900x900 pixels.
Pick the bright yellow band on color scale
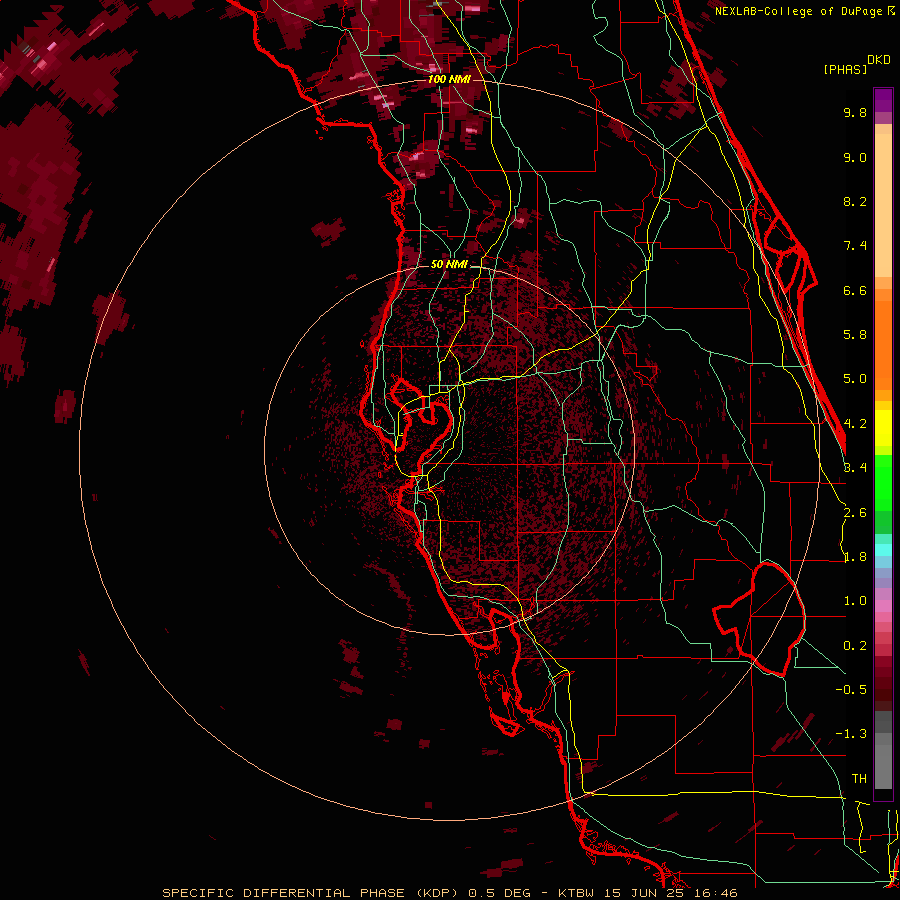click(x=883, y=428)
